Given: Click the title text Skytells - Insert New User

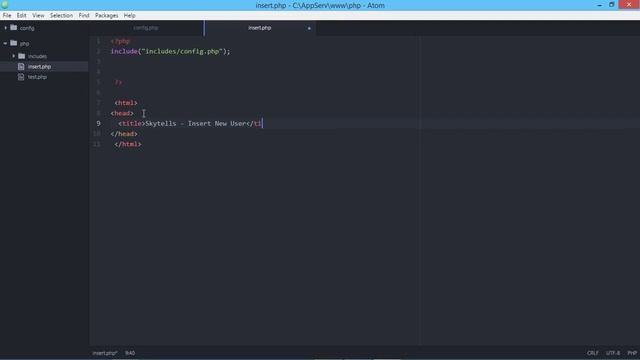Looking at the screenshot, I should pyautogui.click(x=195, y=123).
